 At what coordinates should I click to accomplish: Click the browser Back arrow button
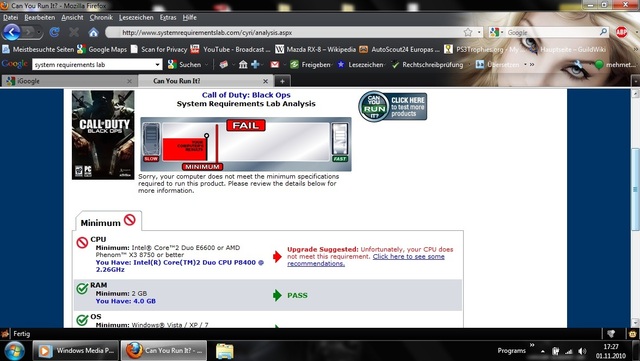pos(12,32)
